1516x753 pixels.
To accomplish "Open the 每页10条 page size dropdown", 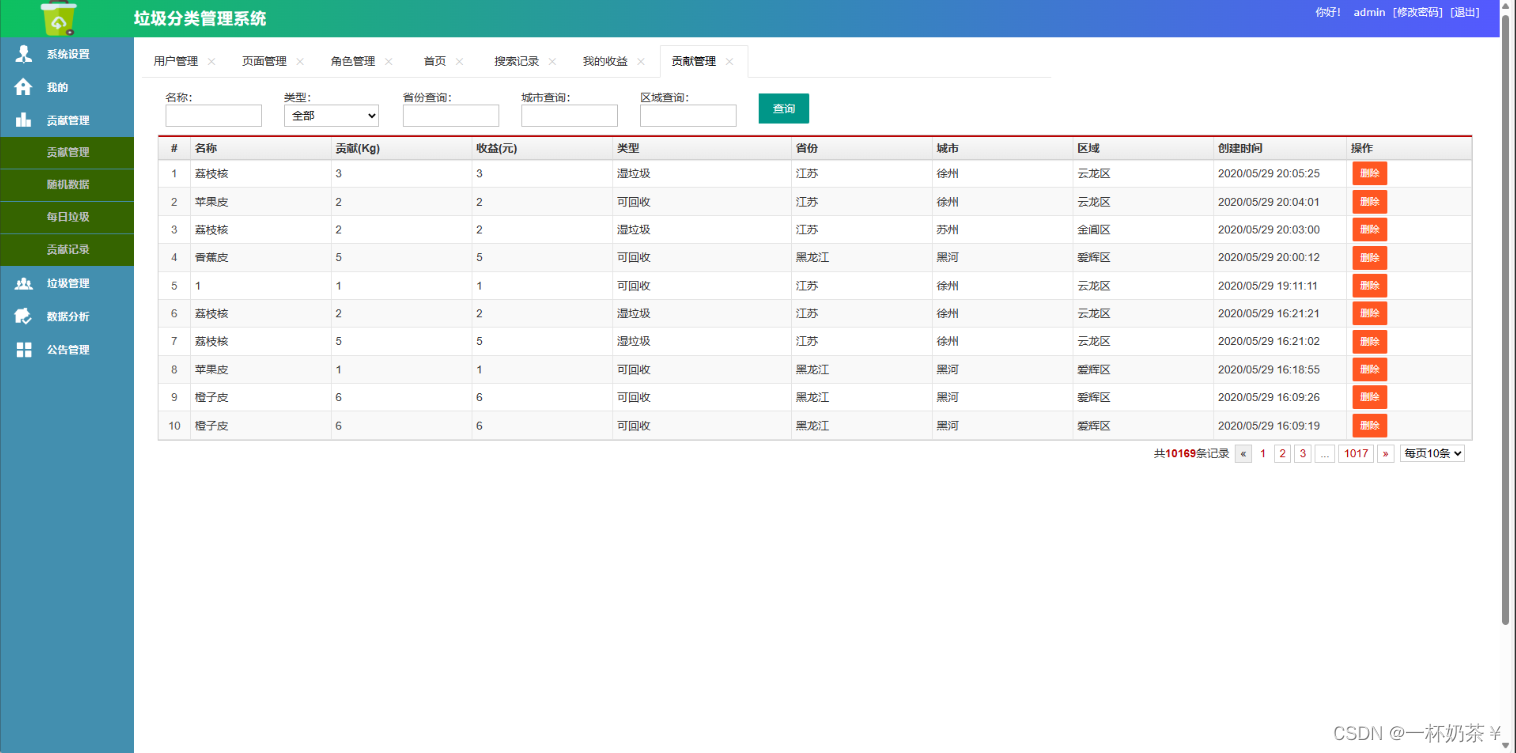I will click(x=1432, y=454).
